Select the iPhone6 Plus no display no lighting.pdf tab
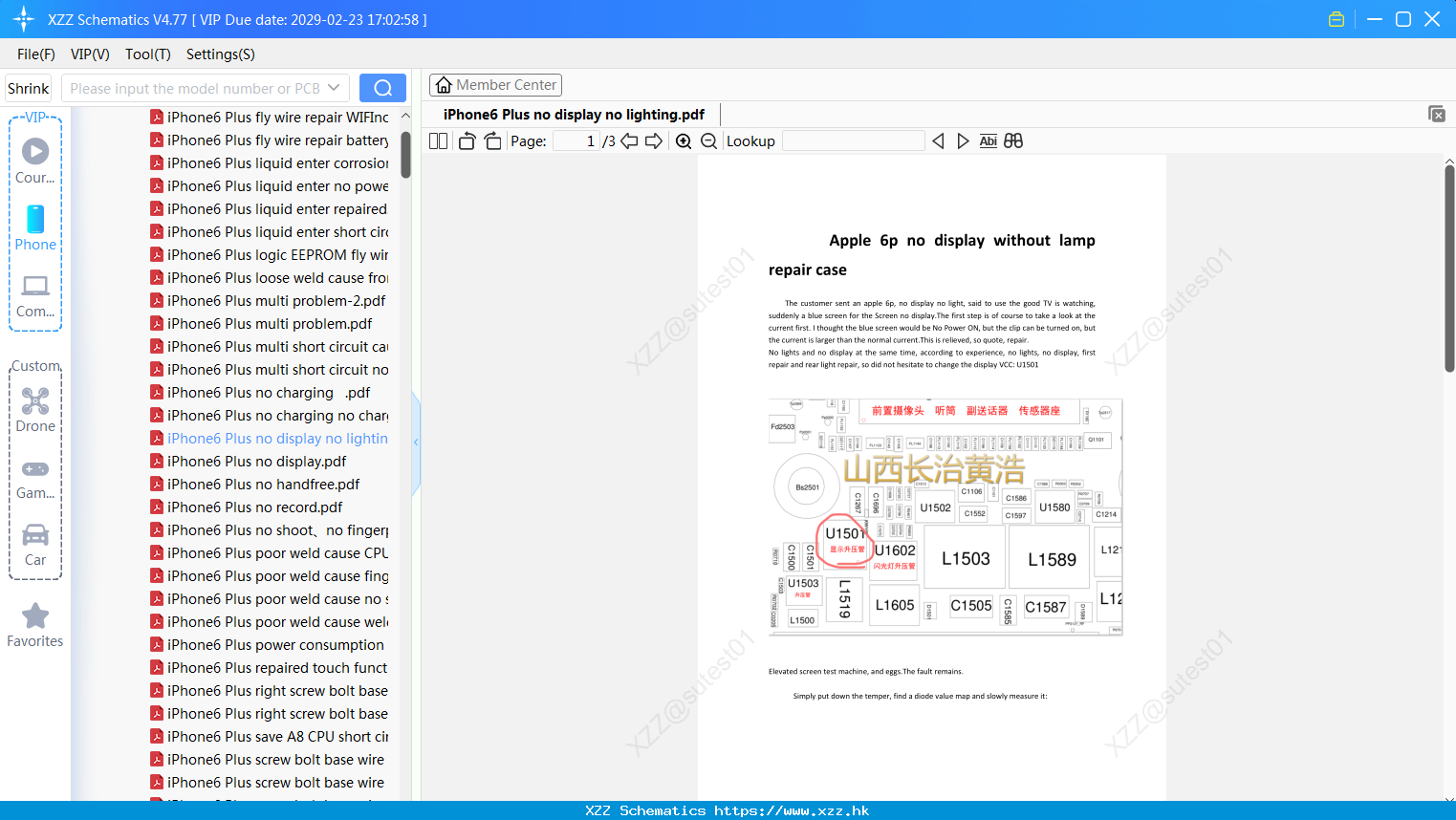The height and width of the screenshot is (820, 1456). pos(574,115)
